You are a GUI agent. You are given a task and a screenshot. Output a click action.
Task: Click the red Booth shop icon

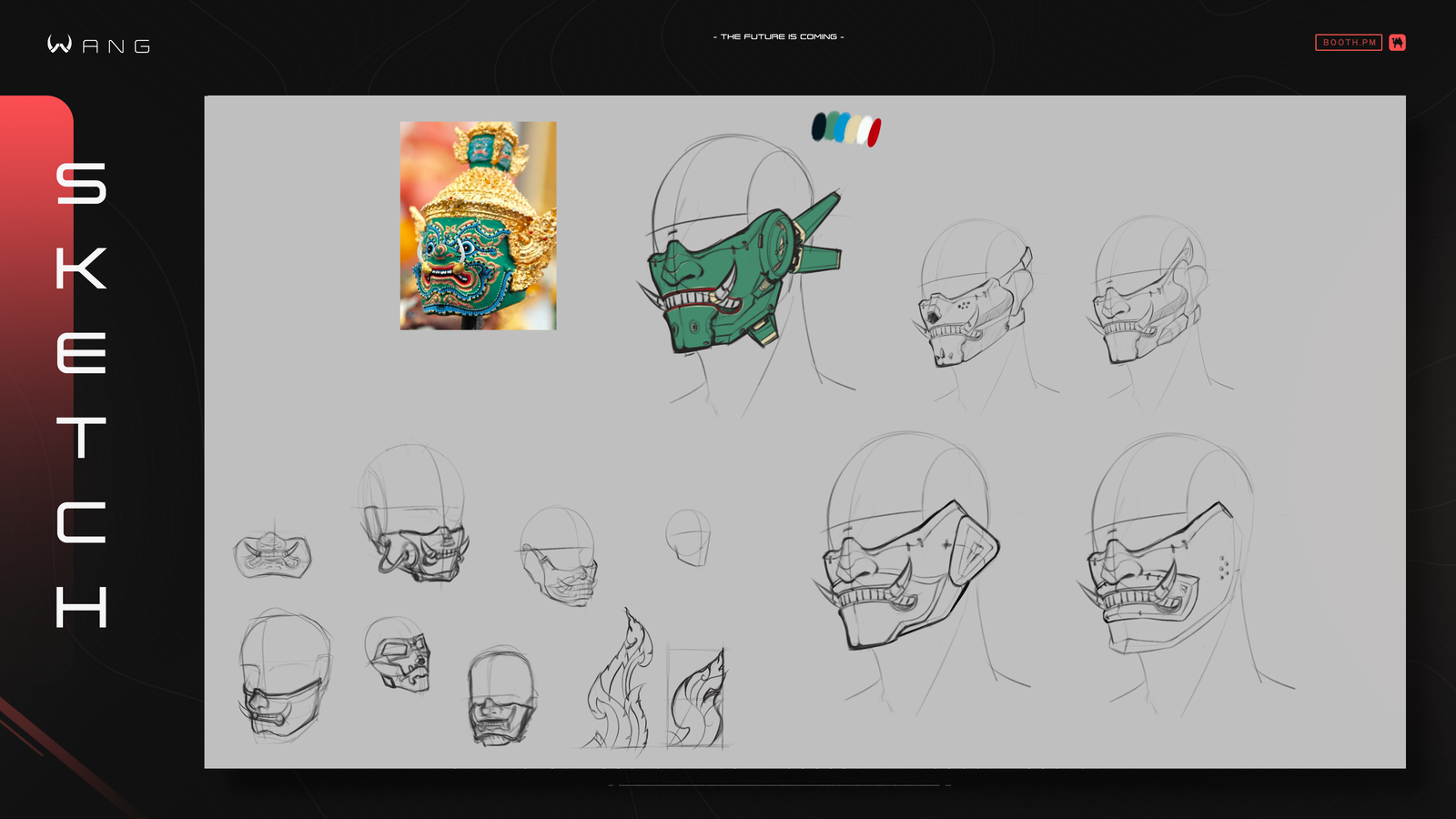click(1398, 43)
